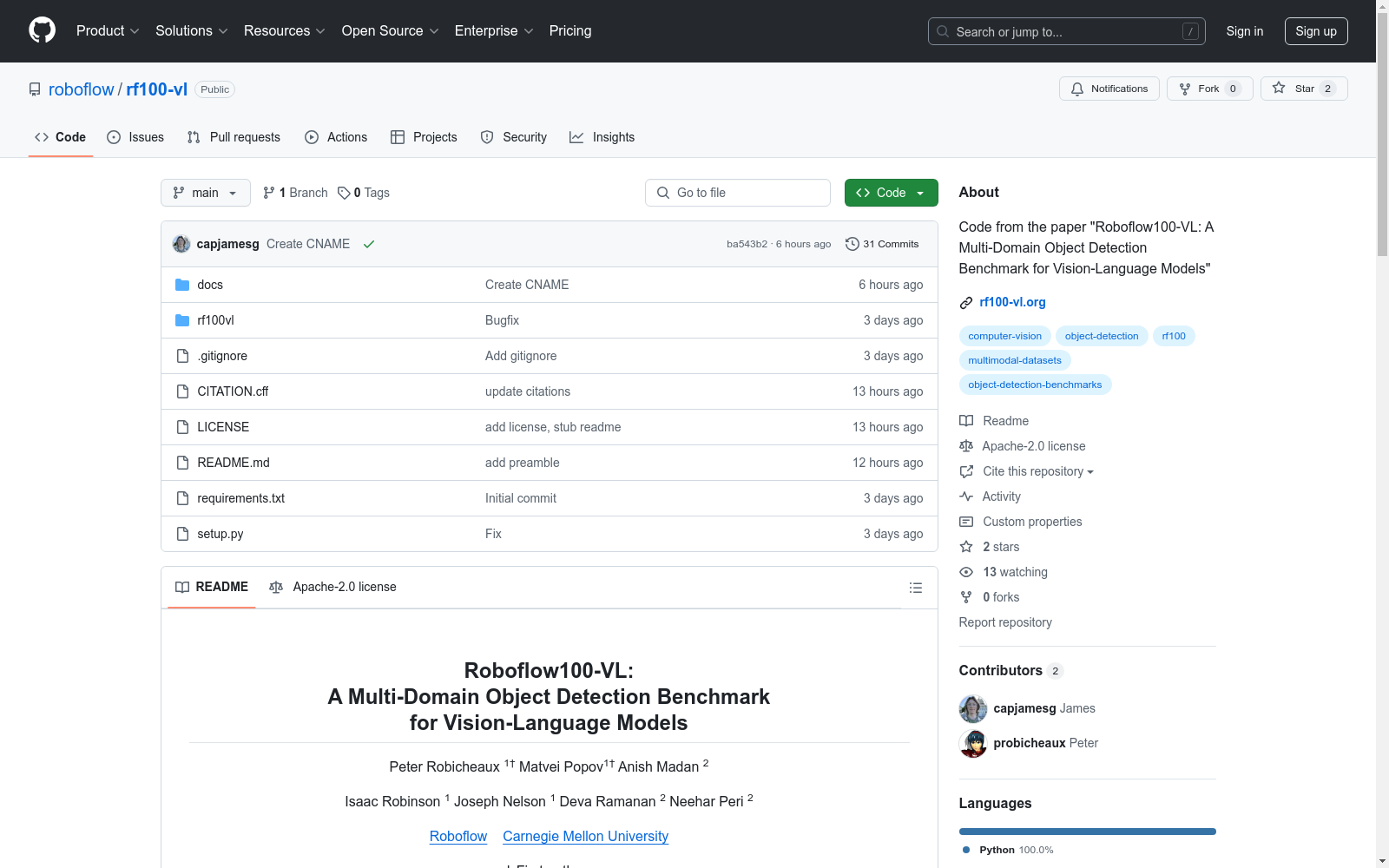Select the Apache-2.0 license tab

pyautogui.click(x=333, y=588)
